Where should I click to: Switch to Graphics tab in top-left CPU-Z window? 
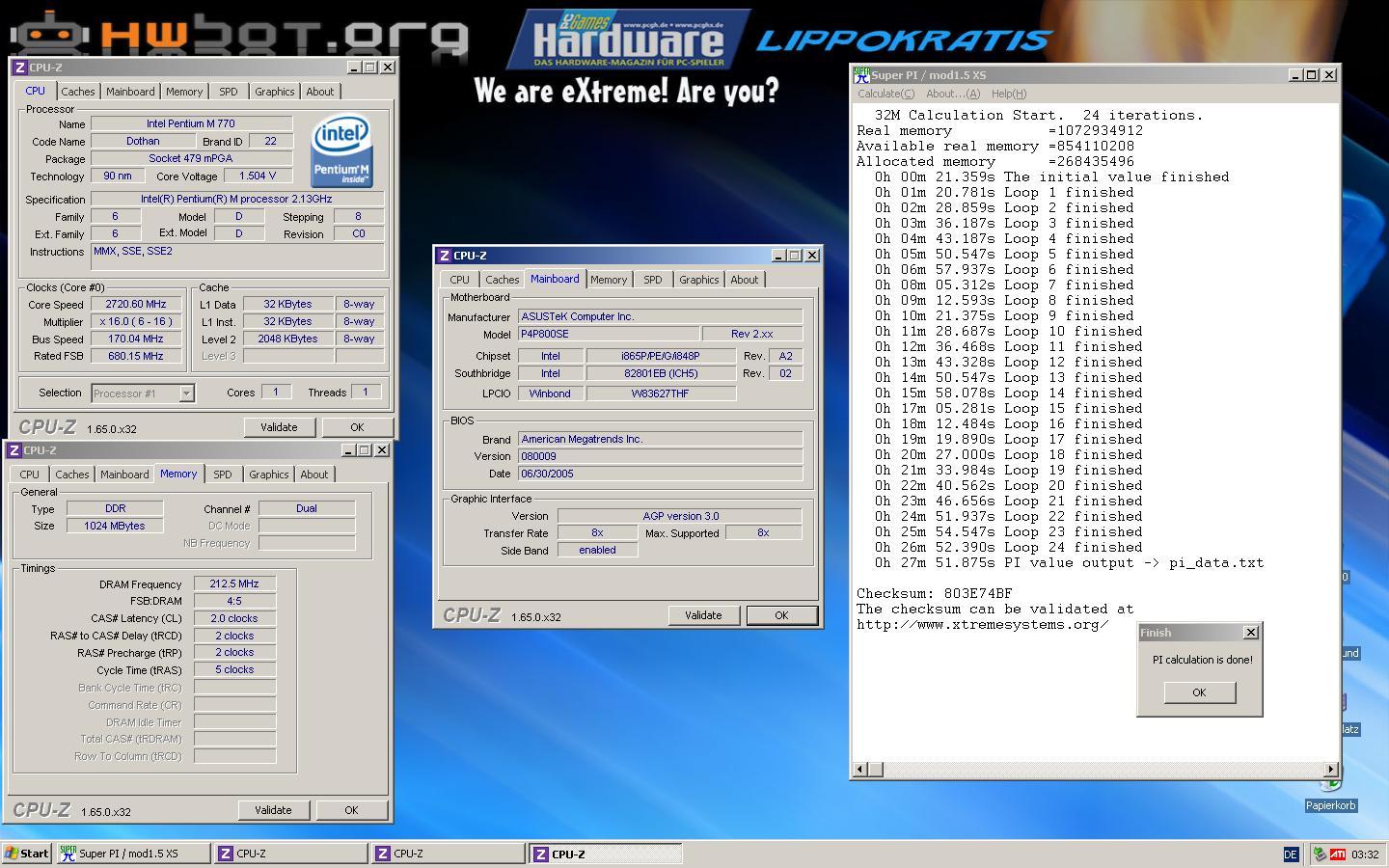[275, 92]
